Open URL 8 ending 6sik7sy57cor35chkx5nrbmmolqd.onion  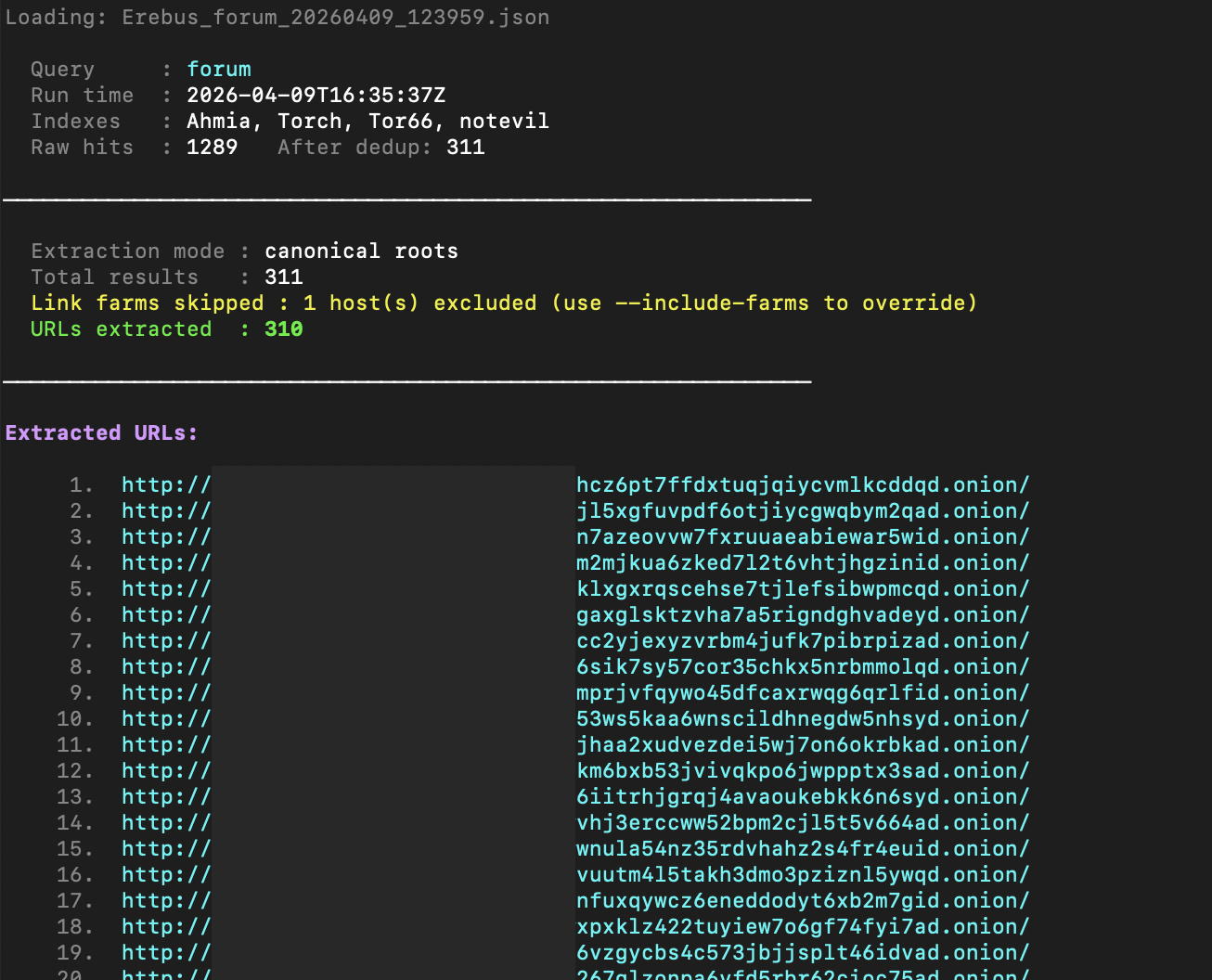coord(575,667)
